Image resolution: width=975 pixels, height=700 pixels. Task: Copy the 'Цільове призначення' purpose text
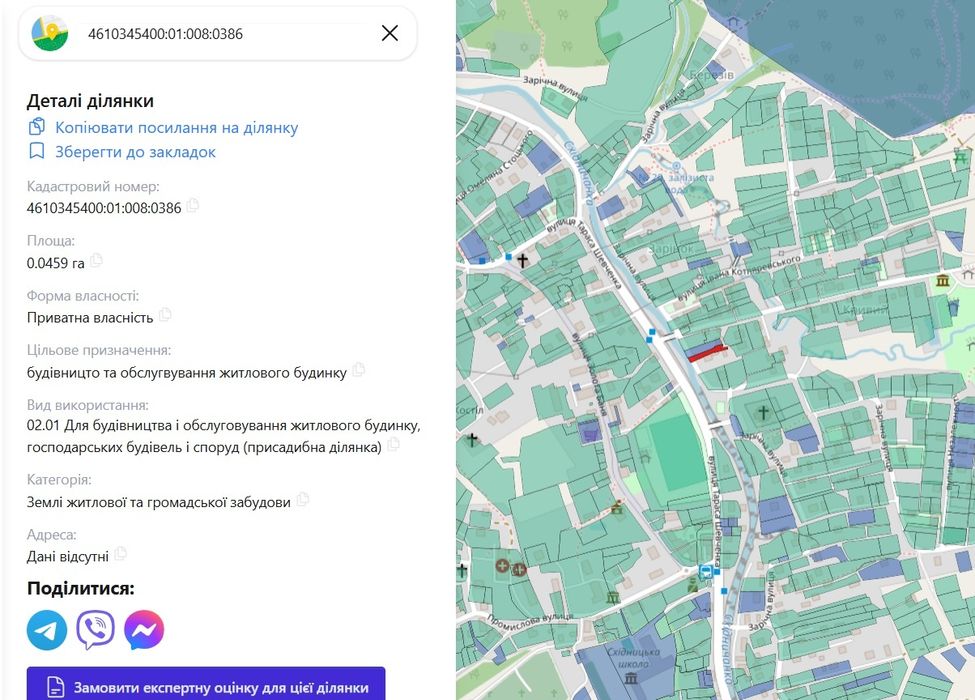coord(358,370)
